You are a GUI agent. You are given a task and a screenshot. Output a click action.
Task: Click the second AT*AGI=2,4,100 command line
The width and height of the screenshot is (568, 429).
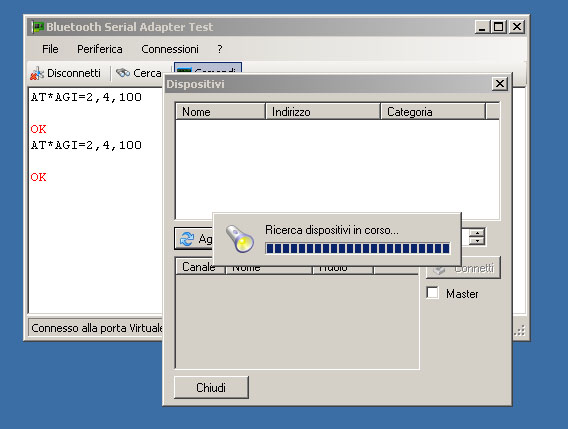pos(86,145)
